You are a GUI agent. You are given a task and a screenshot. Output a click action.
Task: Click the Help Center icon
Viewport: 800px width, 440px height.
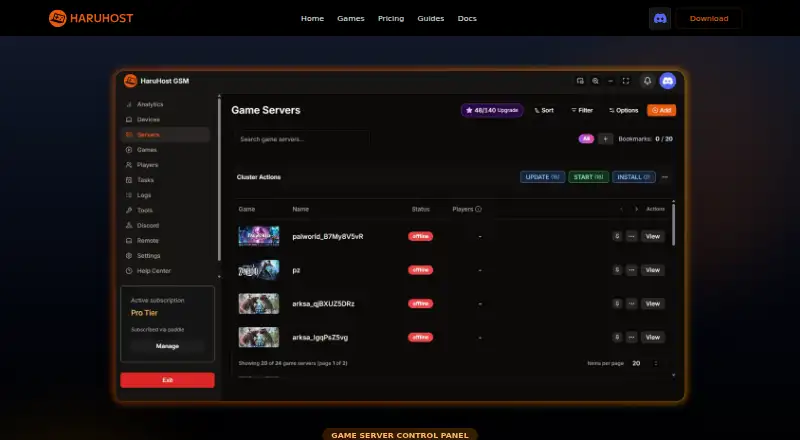click(x=129, y=271)
